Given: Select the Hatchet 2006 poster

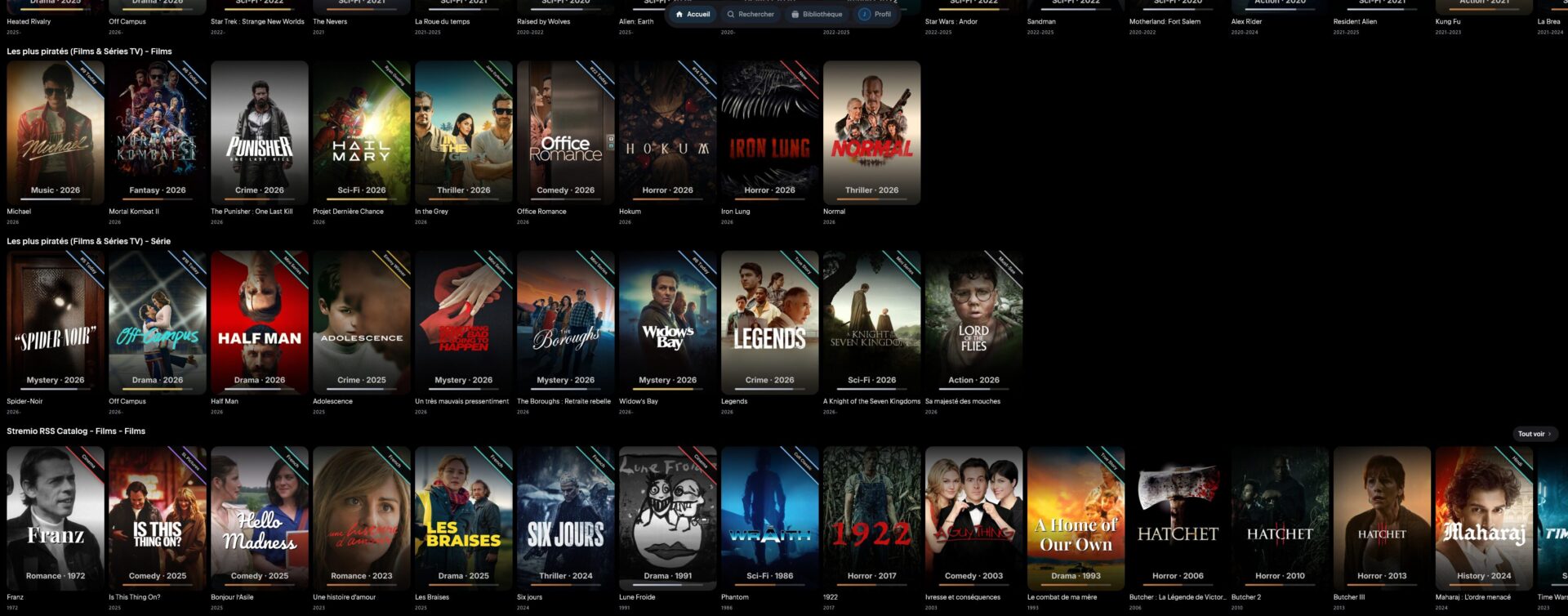Looking at the screenshot, I should pyautogui.click(x=1178, y=518).
